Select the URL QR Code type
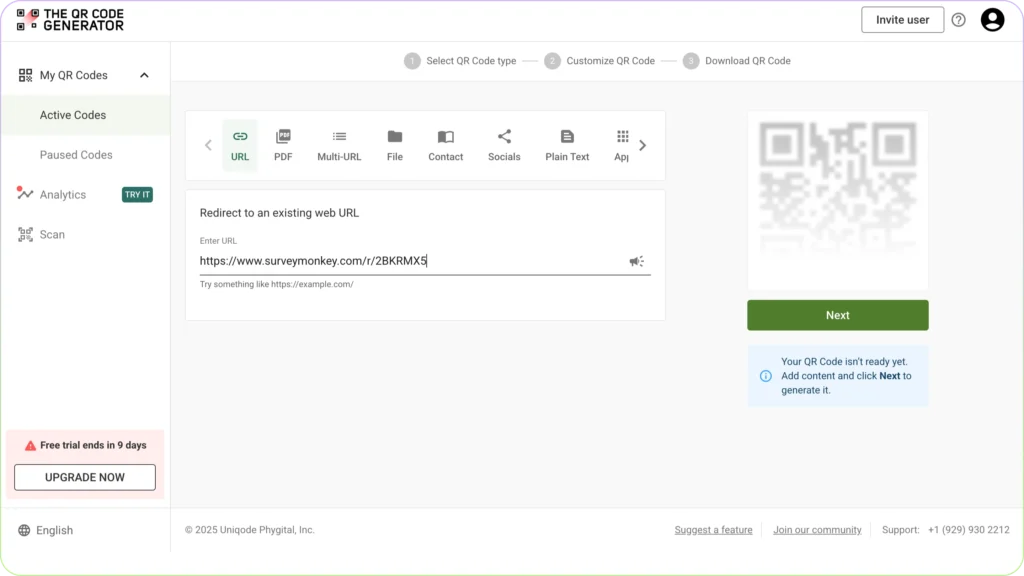Image resolution: width=1024 pixels, height=576 pixels. point(240,145)
